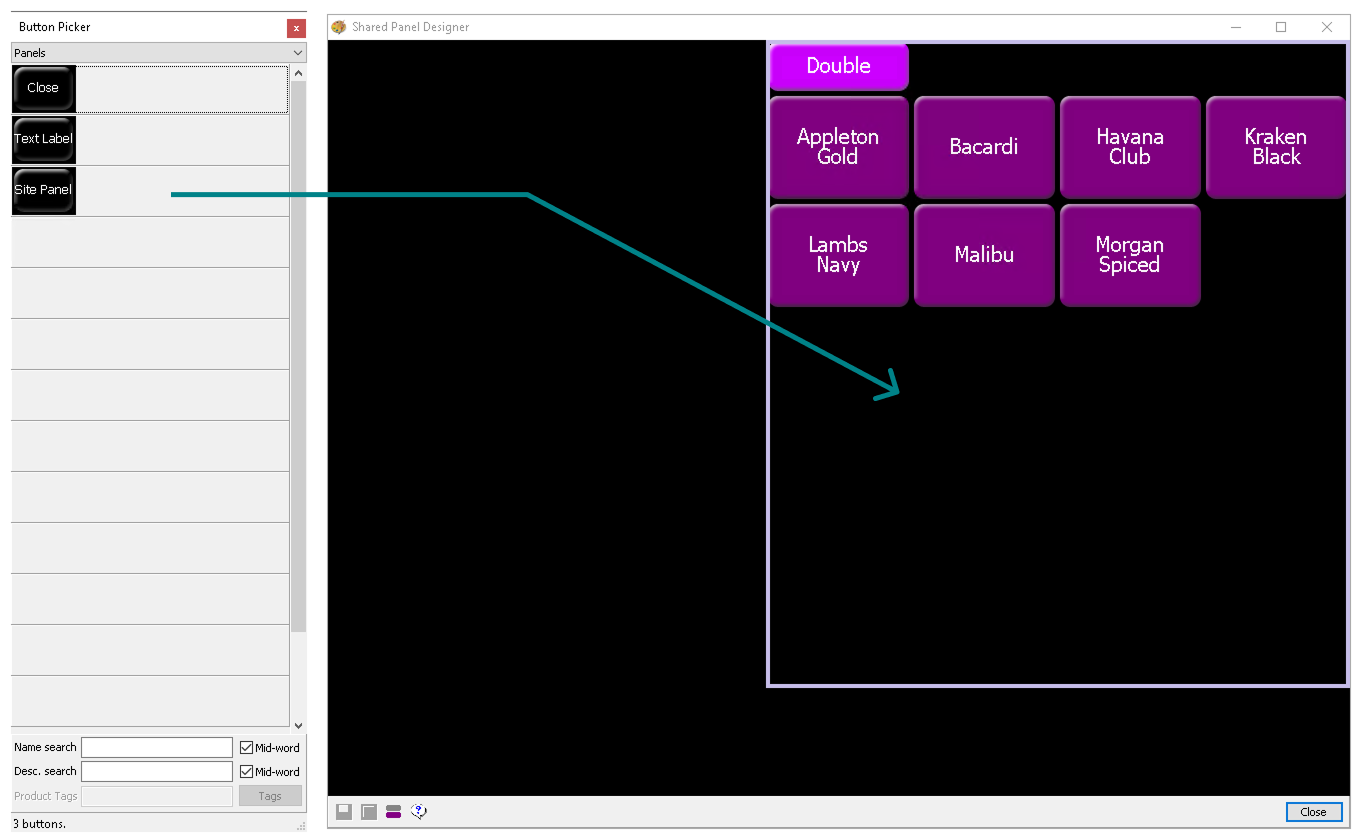Click the grey and purple button style icon

pyautogui.click(x=394, y=812)
